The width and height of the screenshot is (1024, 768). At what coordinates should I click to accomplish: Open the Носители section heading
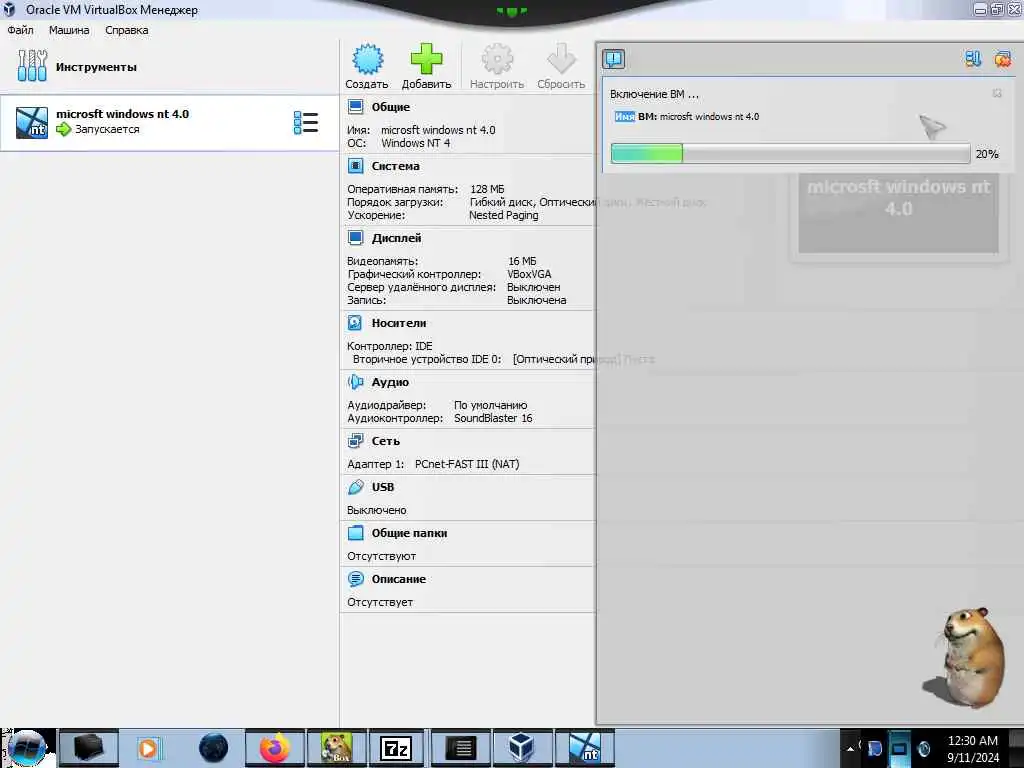click(398, 323)
